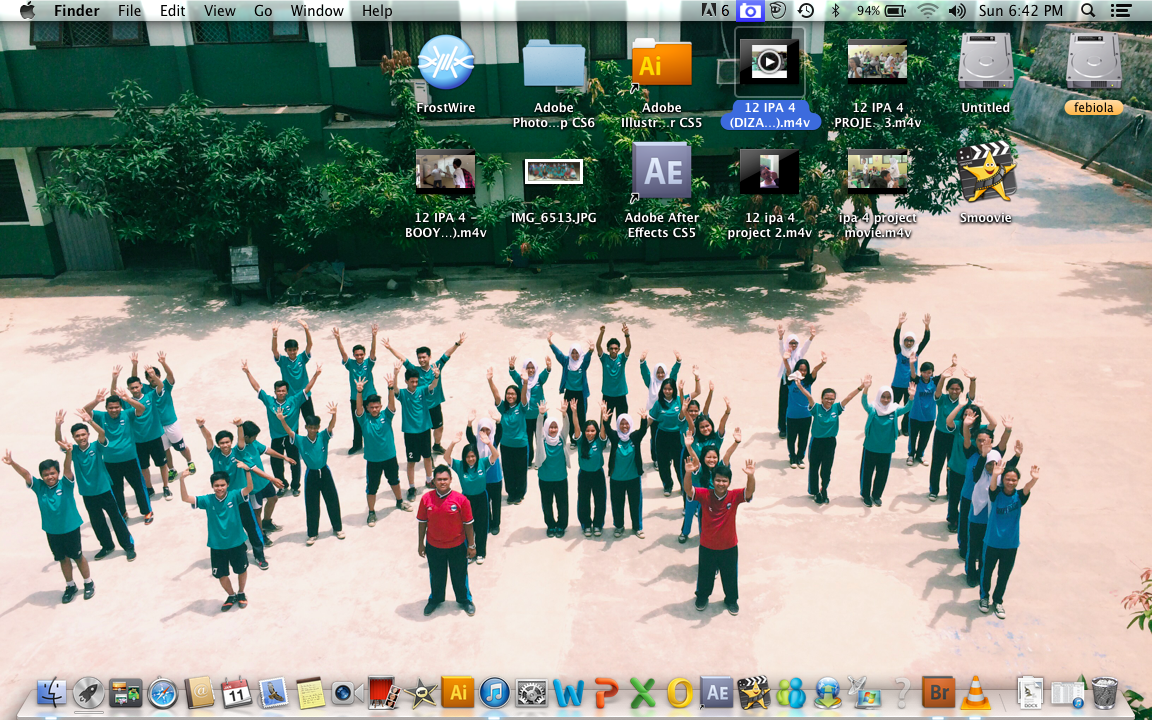Launch VLC media player from the Dock
The width and height of the screenshot is (1152, 720).
975,693
